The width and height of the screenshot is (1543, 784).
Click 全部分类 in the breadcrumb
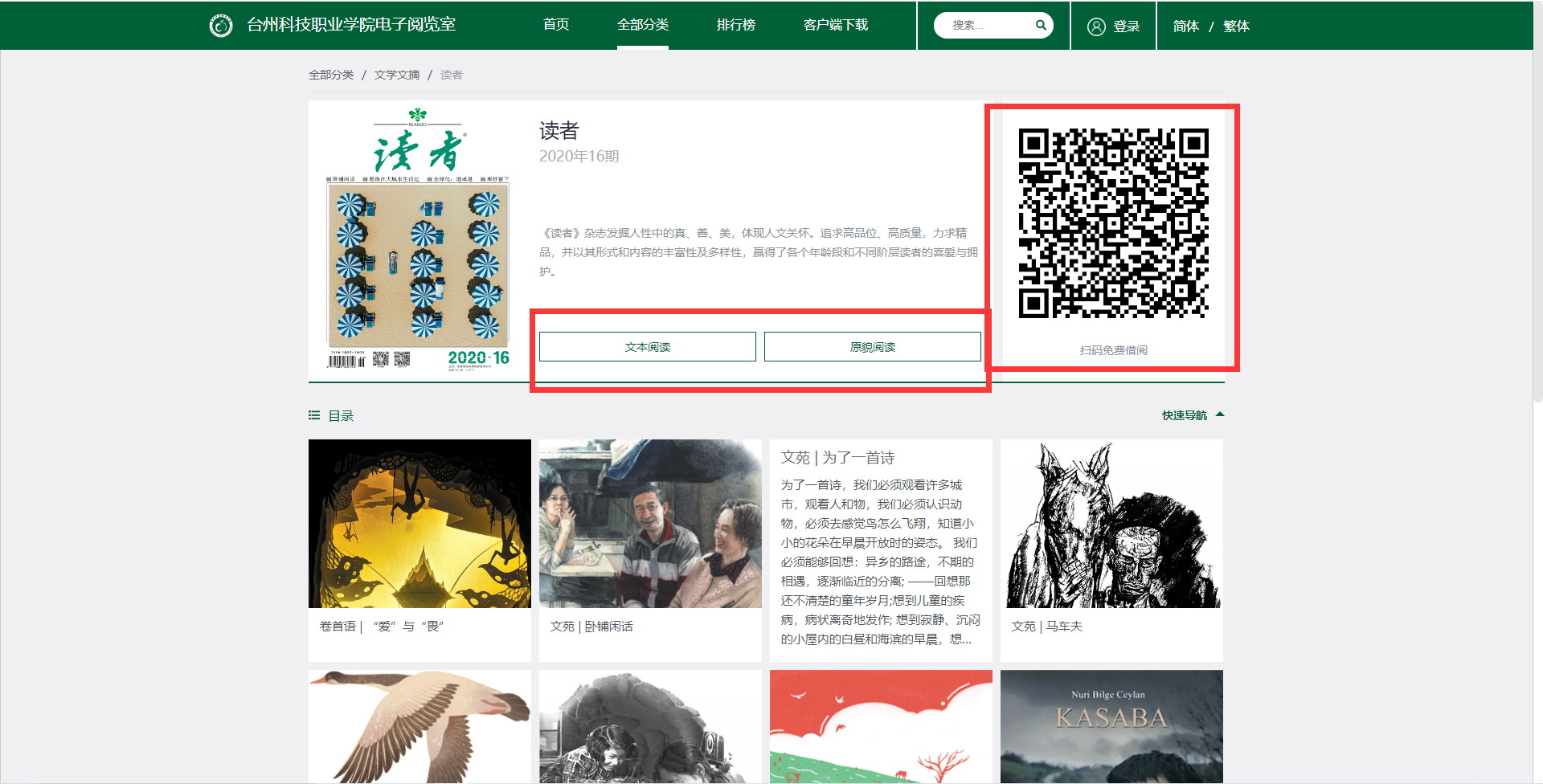(x=331, y=75)
